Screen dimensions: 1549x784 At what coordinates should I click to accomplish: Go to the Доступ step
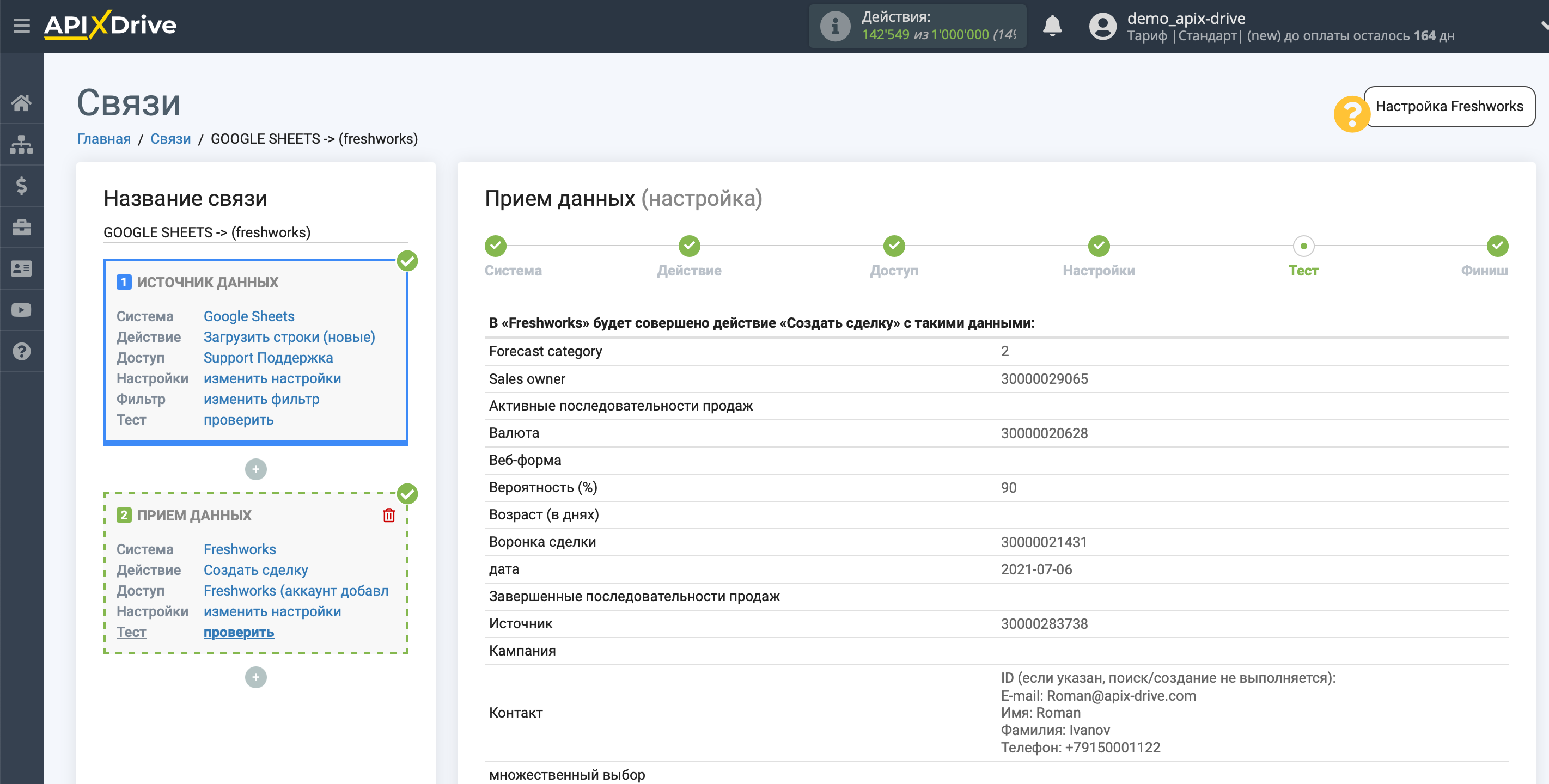(x=894, y=246)
